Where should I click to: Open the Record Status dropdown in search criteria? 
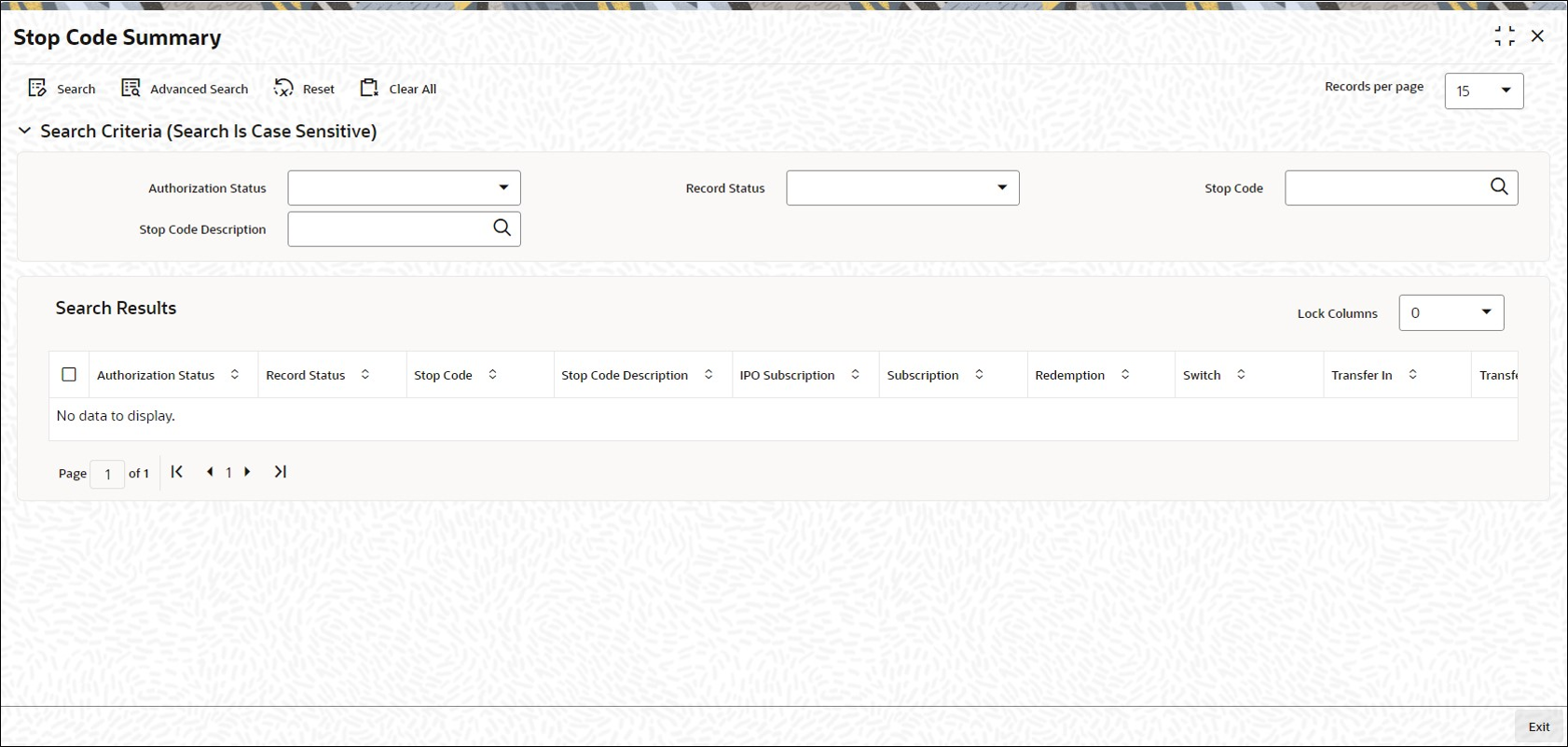[902, 188]
